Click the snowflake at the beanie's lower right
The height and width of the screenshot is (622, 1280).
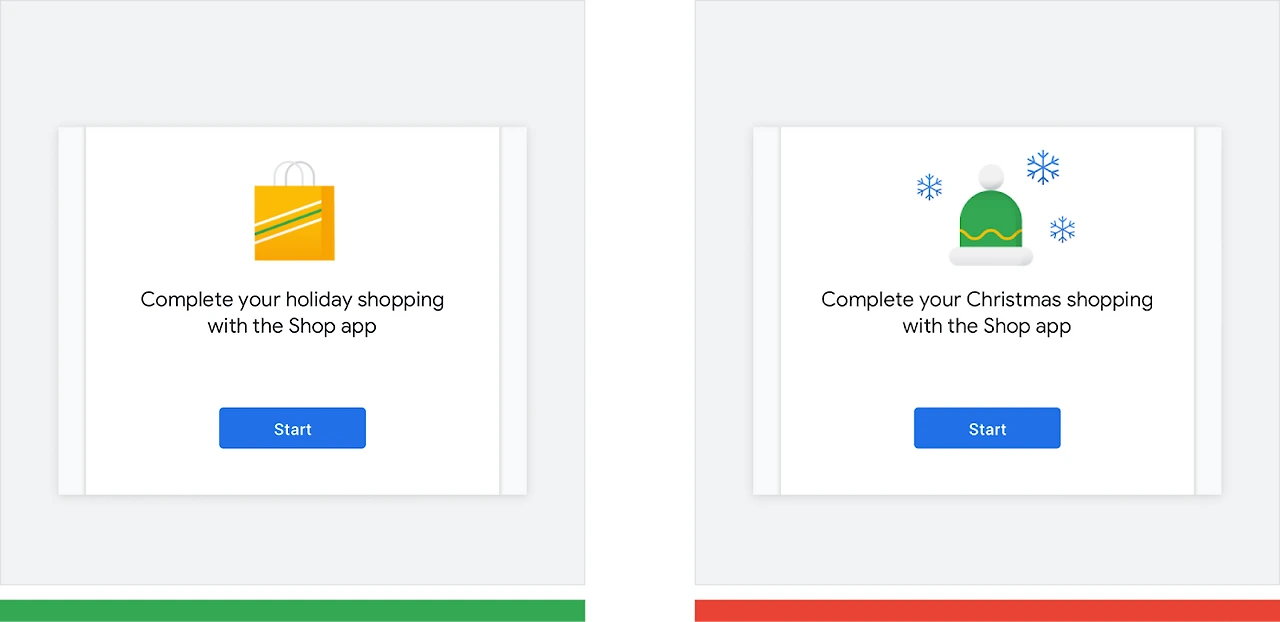point(1062,229)
